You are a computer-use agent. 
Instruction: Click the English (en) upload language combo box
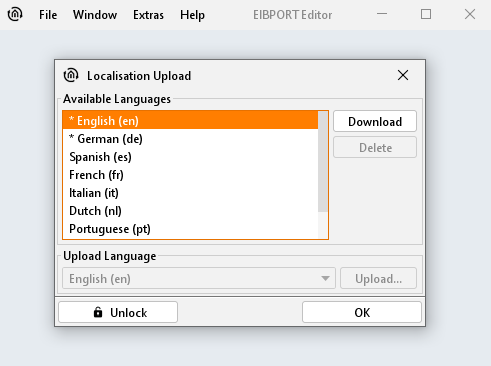[x=199, y=278]
